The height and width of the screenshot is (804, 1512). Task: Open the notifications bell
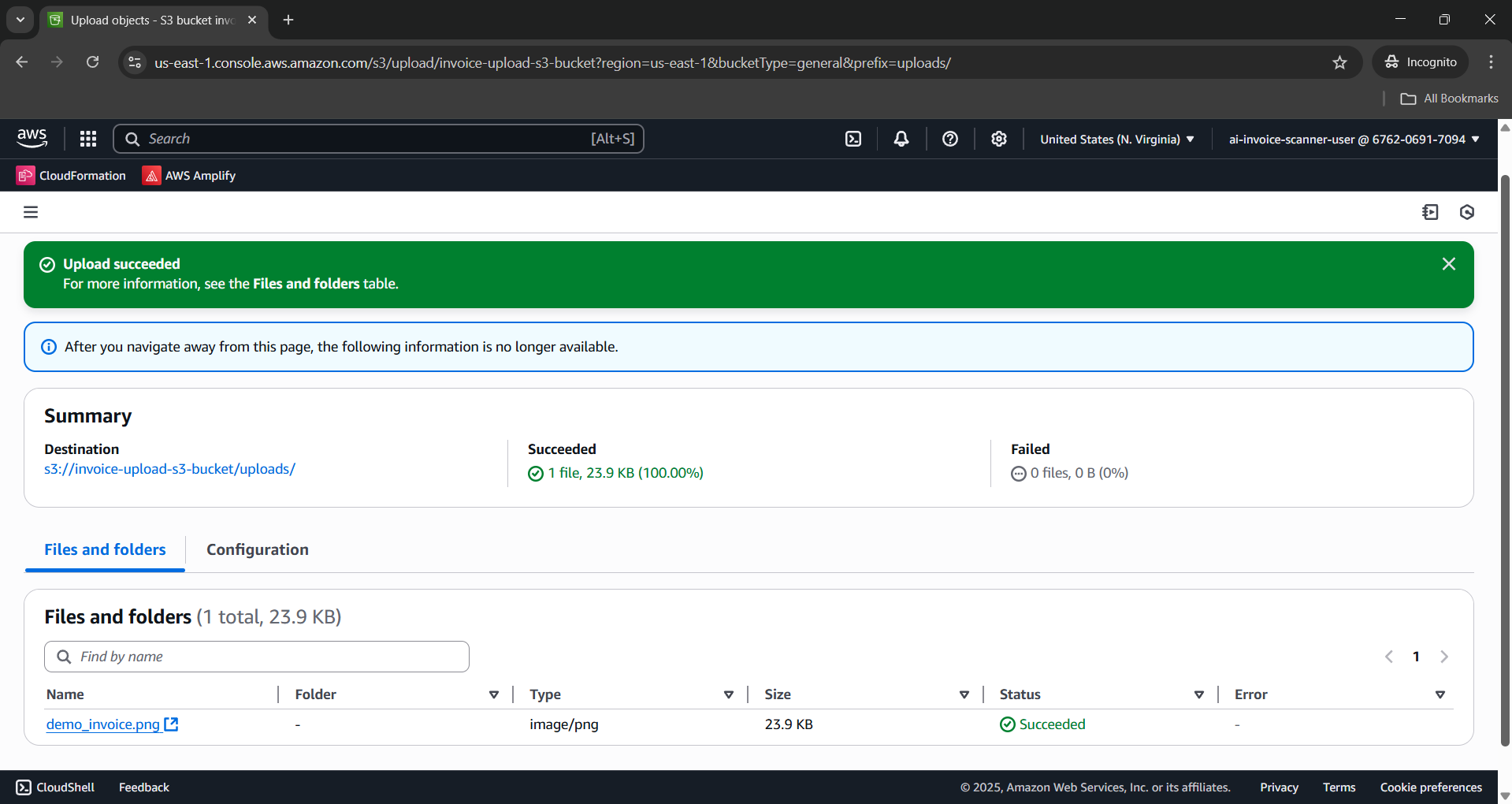pos(901,139)
